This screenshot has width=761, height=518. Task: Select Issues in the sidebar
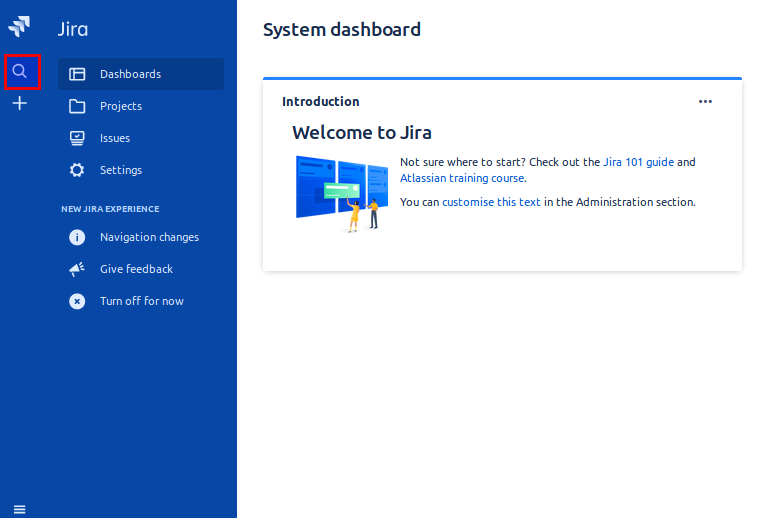click(141, 138)
